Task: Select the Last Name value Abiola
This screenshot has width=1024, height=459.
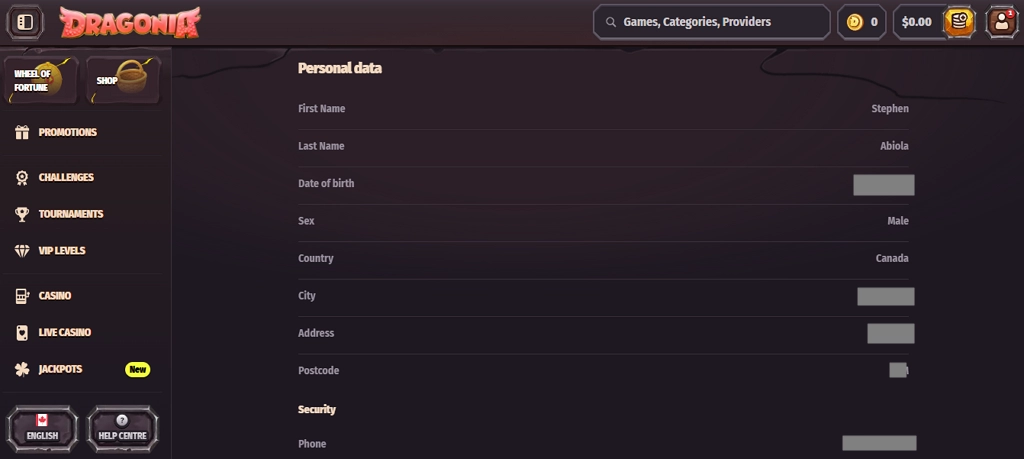Action: tap(894, 146)
